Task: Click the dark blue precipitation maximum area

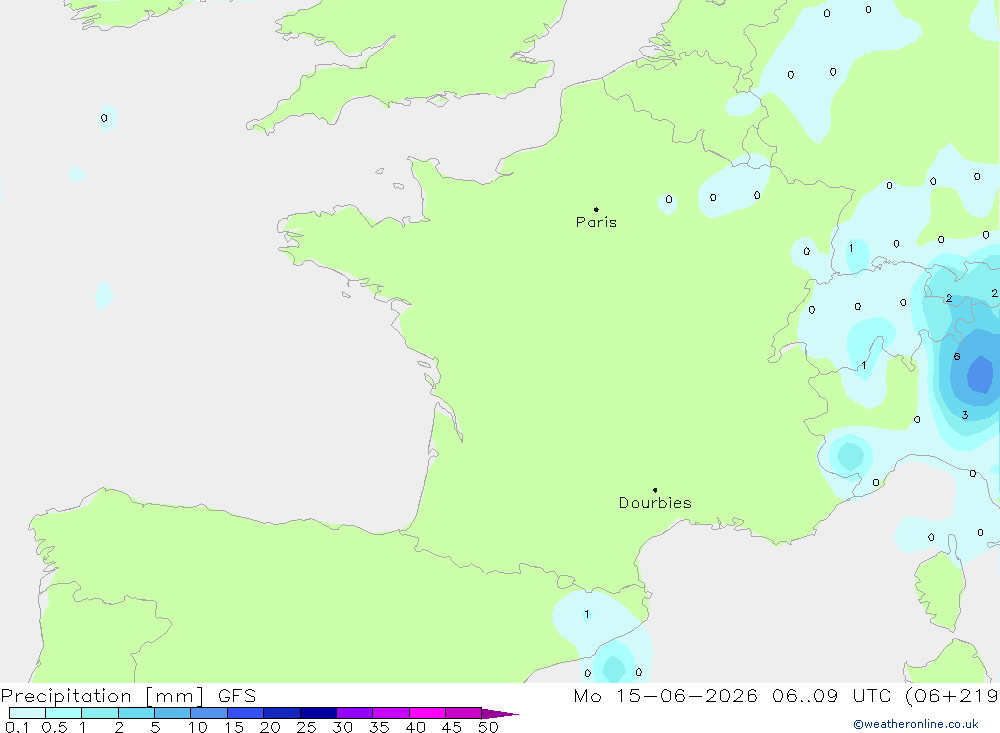Action: 980,374
